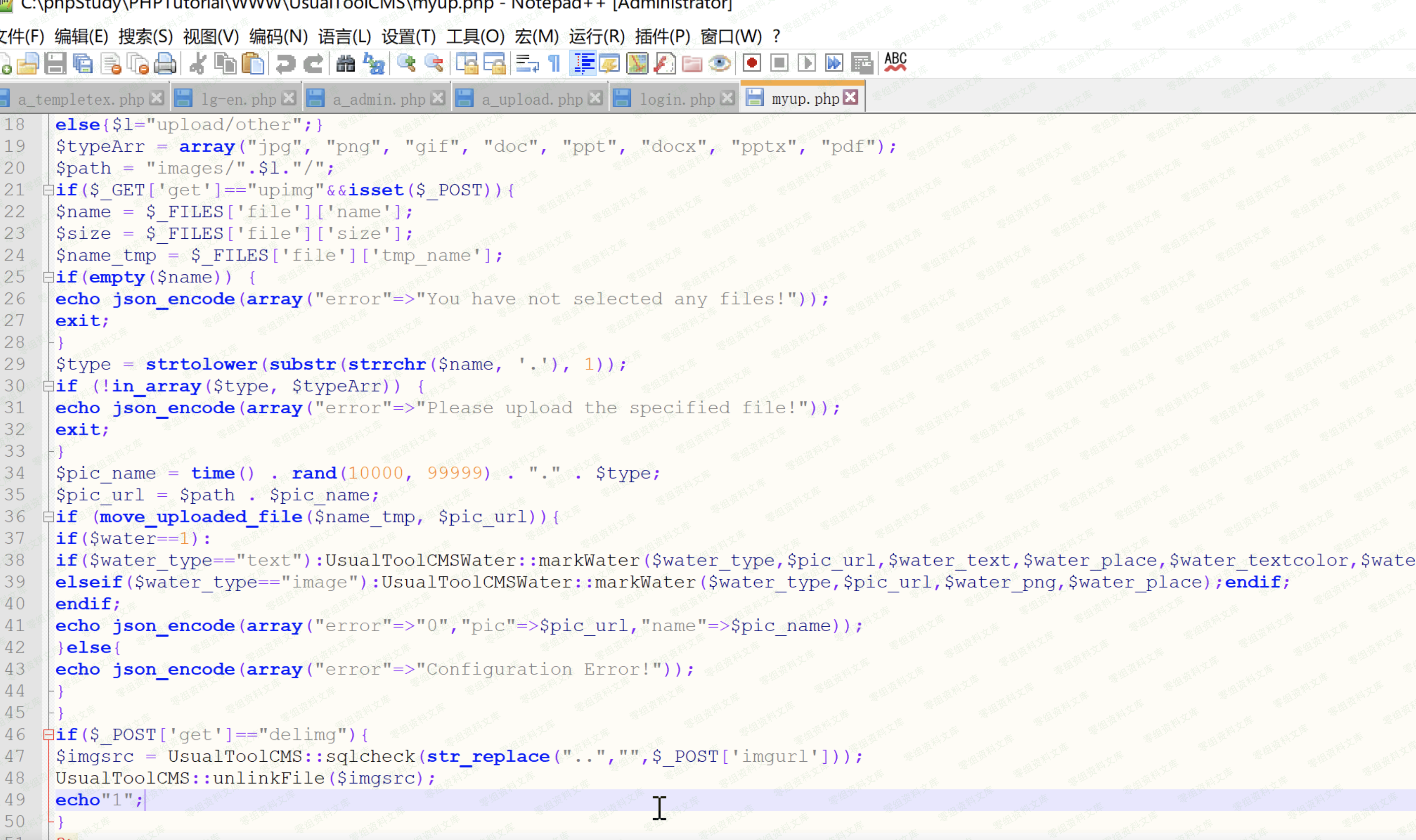Click the Print toolbar icon

click(x=165, y=63)
